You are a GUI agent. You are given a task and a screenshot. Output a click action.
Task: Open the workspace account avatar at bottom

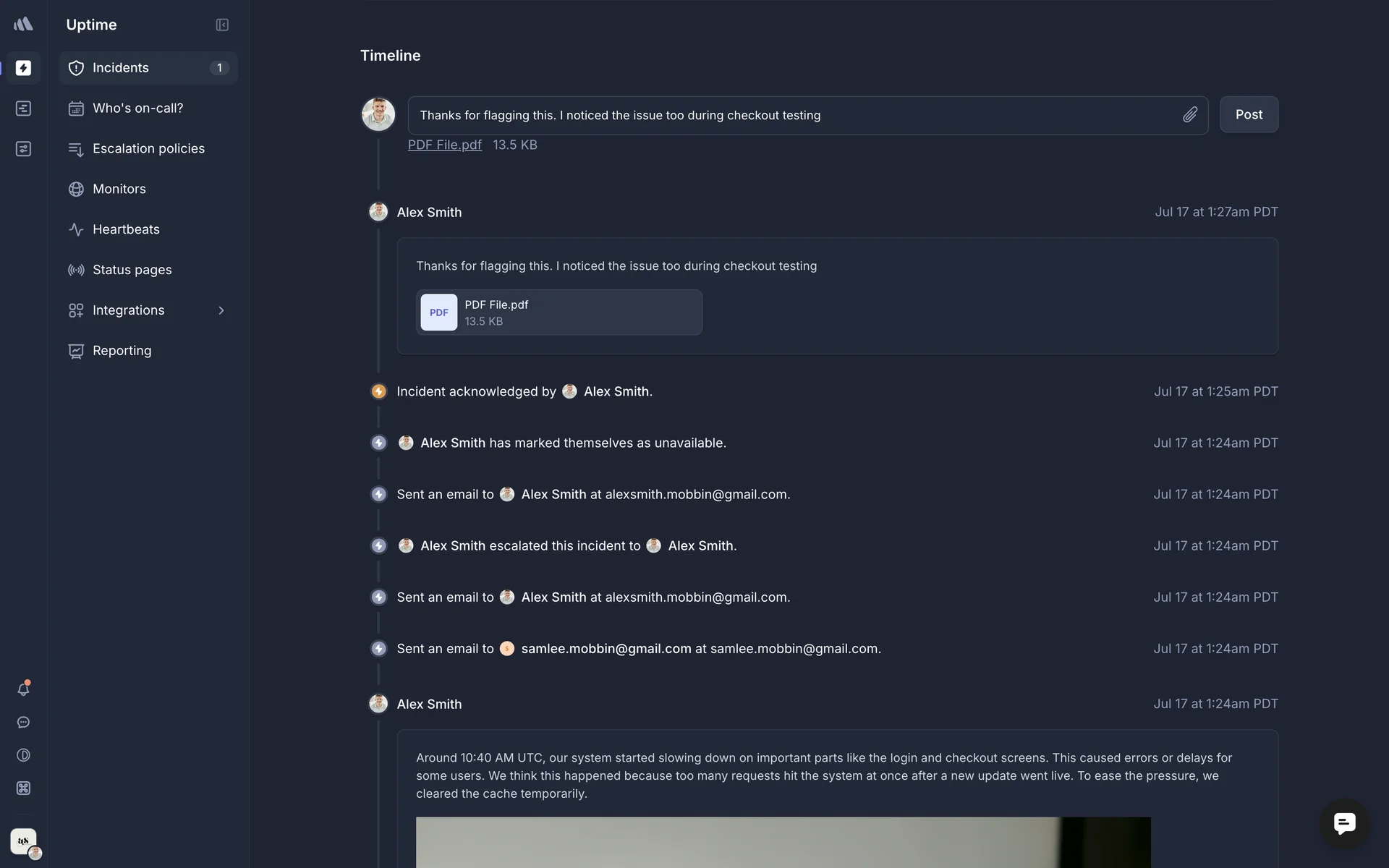tap(24, 842)
